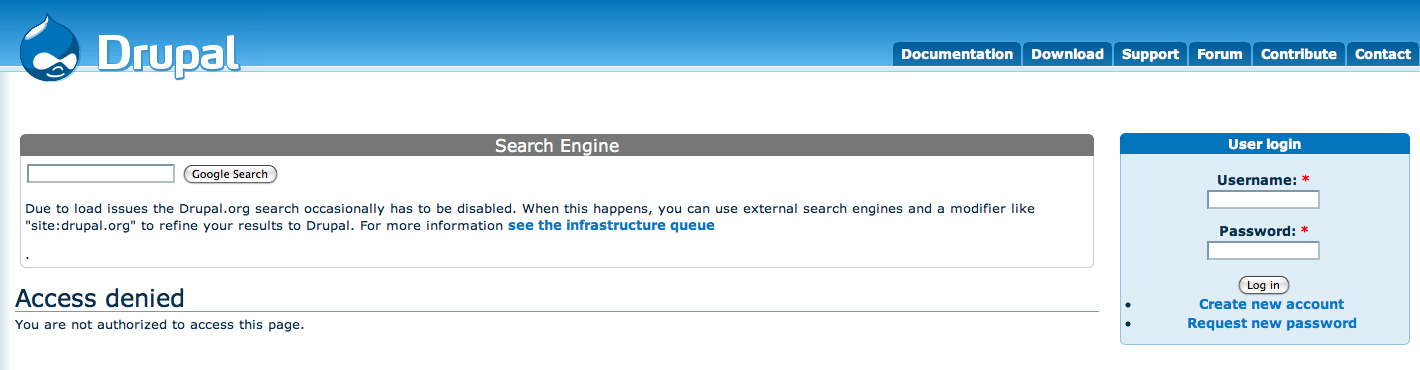Open the Create new account link
Viewport: 1420px width, 370px height.
pos(1271,304)
